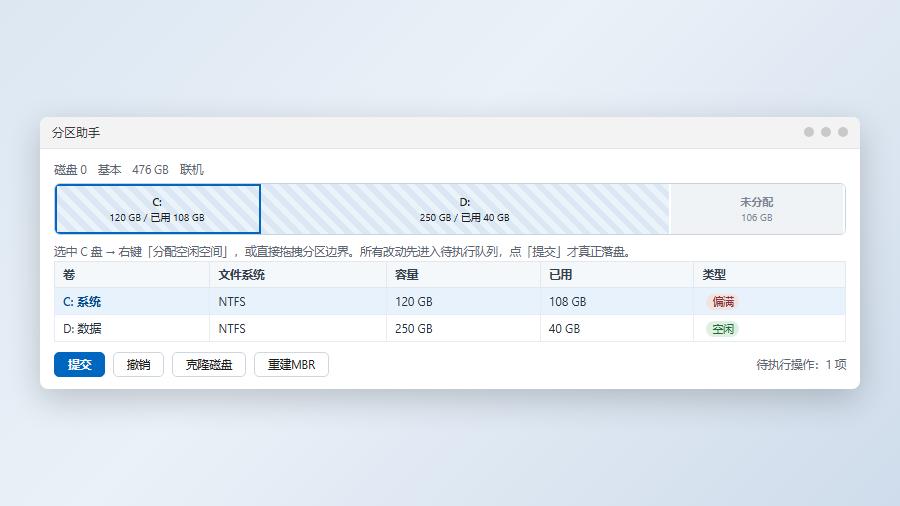The height and width of the screenshot is (506, 900).
Task: Click the 待执行操作: 1 项 status text
Action: (x=801, y=364)
